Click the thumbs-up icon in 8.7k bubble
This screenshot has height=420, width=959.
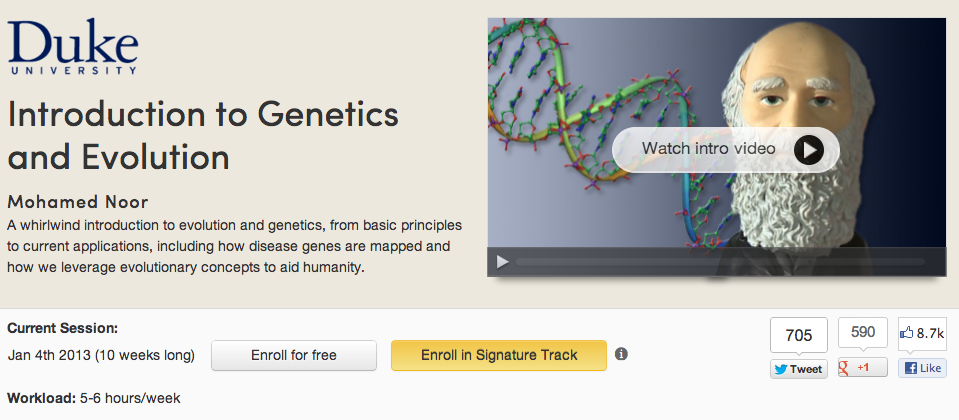click(908, 333)
